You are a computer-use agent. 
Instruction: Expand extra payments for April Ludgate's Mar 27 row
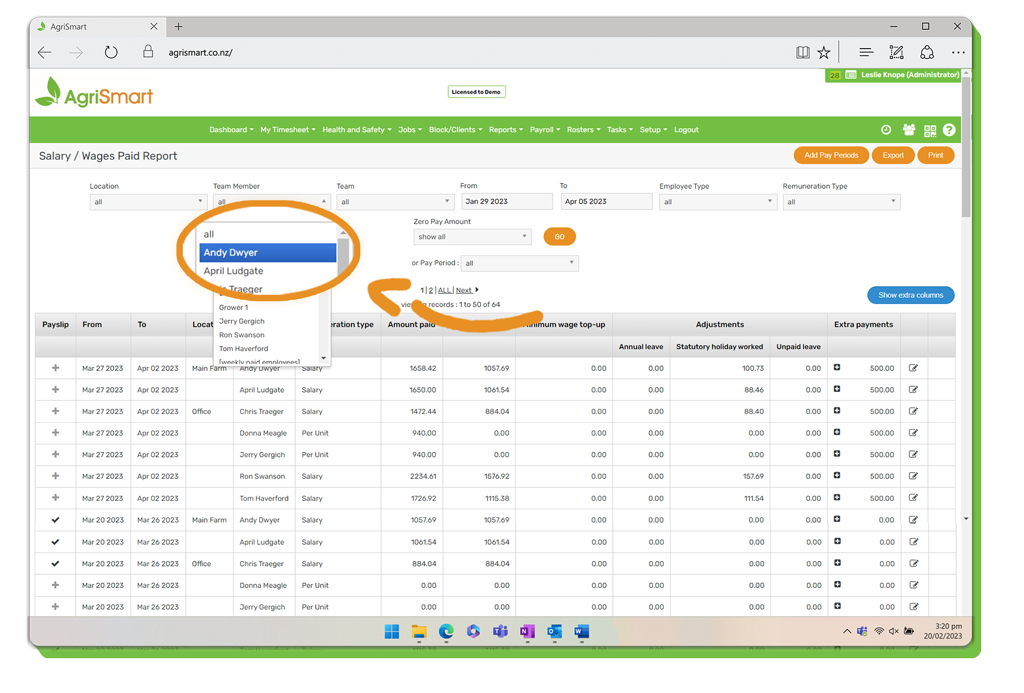pos(837,390)
